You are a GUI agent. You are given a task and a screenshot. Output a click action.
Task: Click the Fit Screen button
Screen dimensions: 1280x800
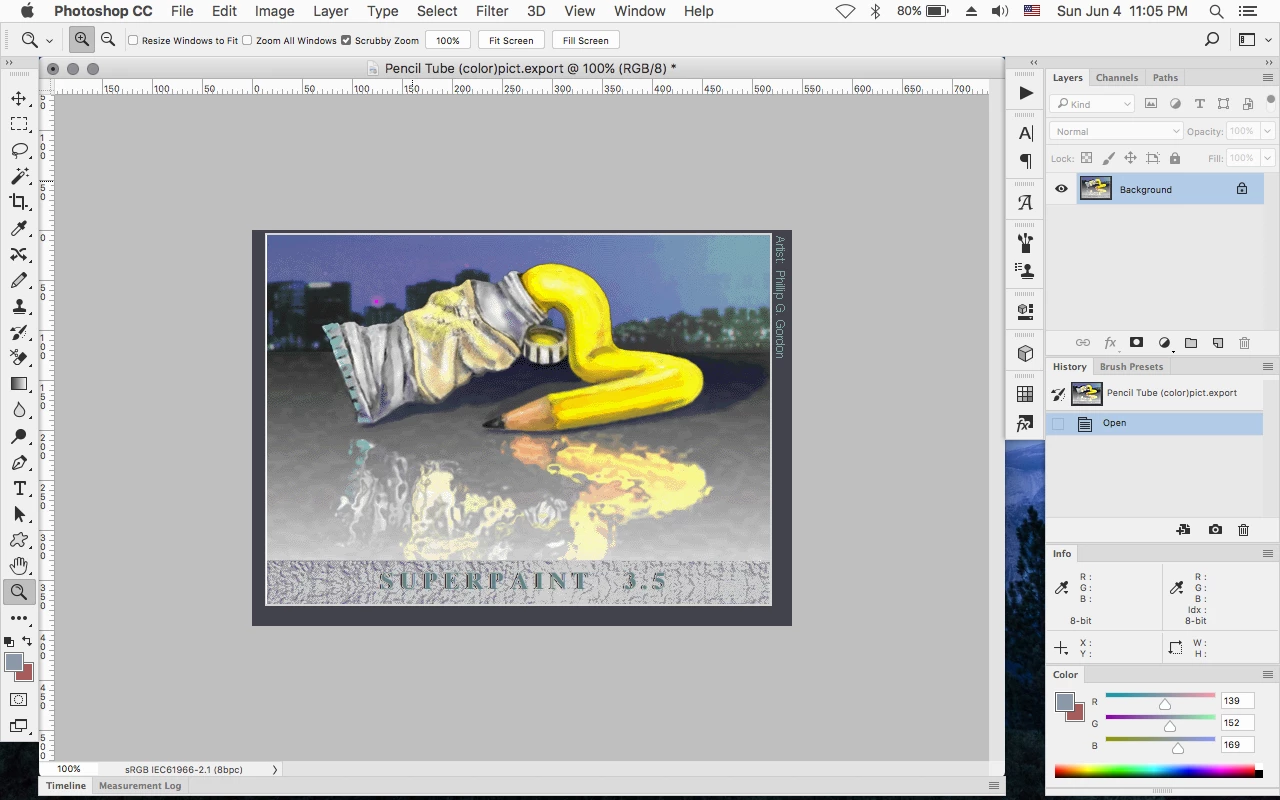(511, 41)
